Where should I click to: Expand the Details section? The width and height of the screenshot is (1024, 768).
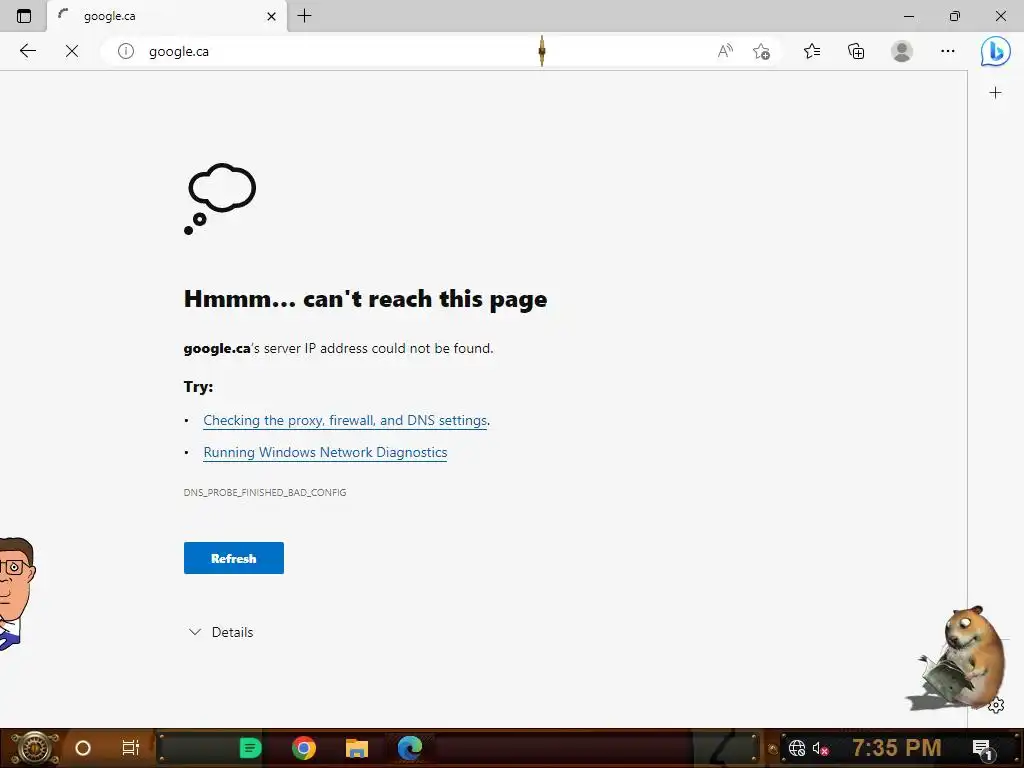pos(221,632)
